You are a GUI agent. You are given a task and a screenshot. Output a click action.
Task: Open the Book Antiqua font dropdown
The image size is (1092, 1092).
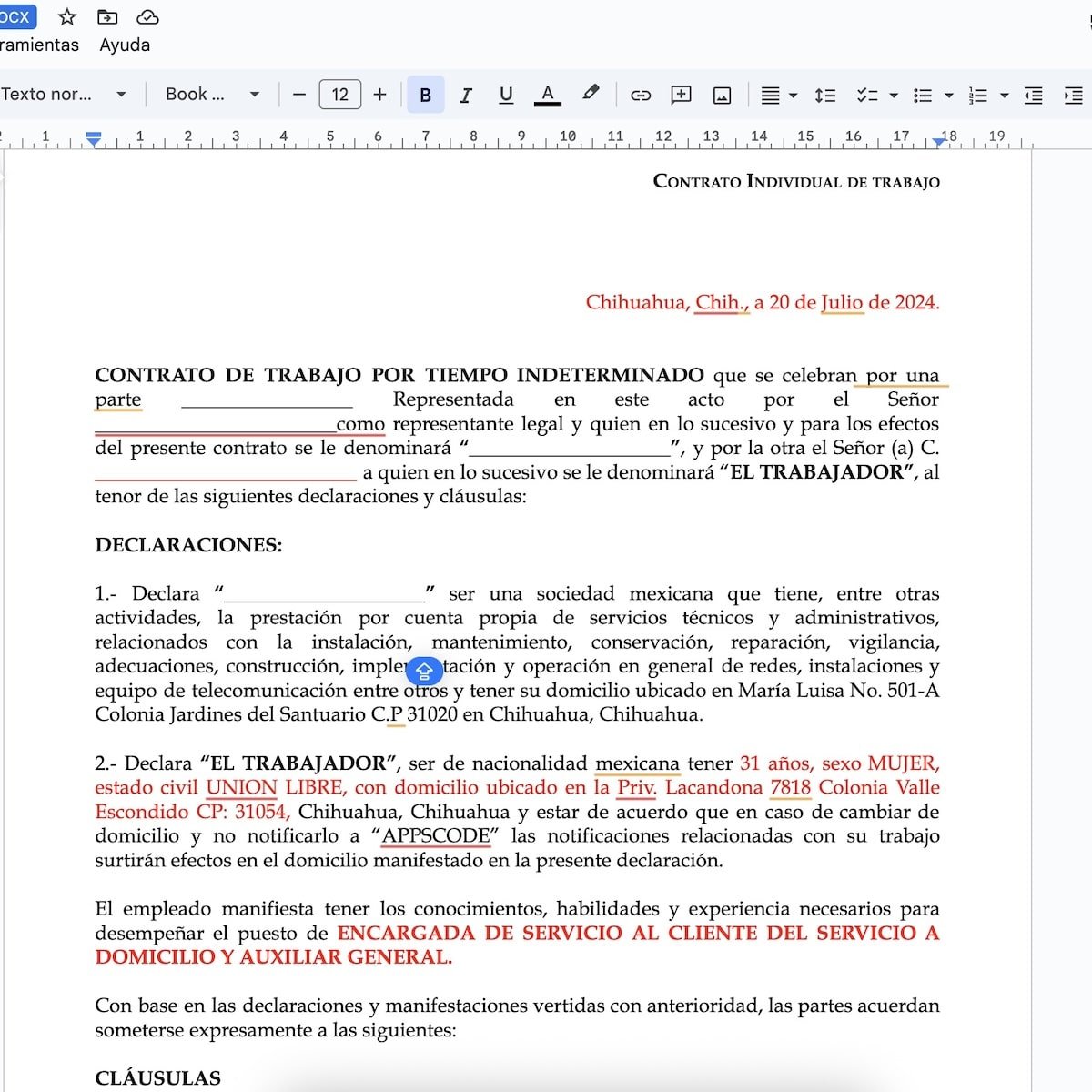pos(209,94)
